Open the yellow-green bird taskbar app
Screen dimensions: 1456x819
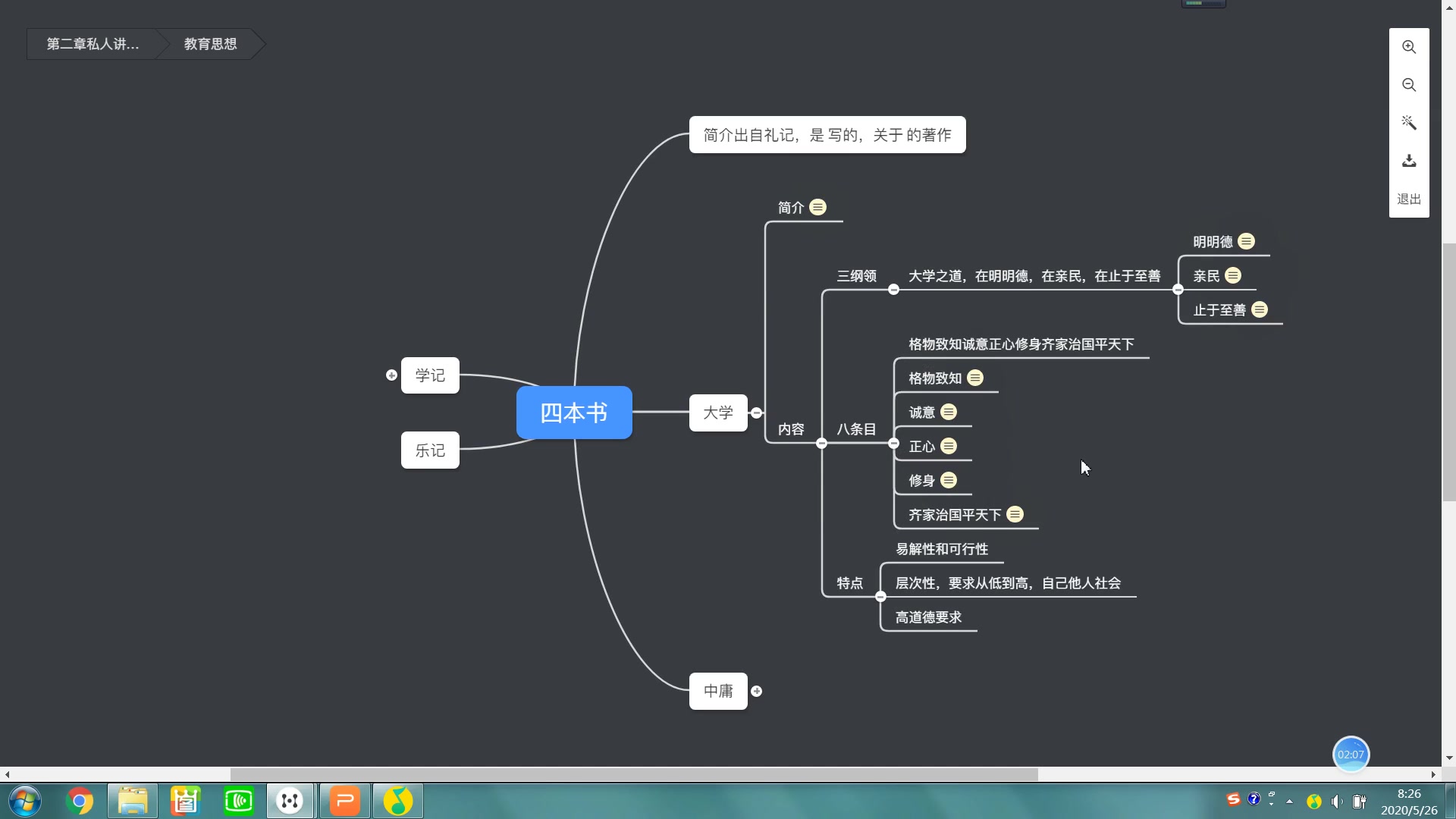(x=398, y=801)
